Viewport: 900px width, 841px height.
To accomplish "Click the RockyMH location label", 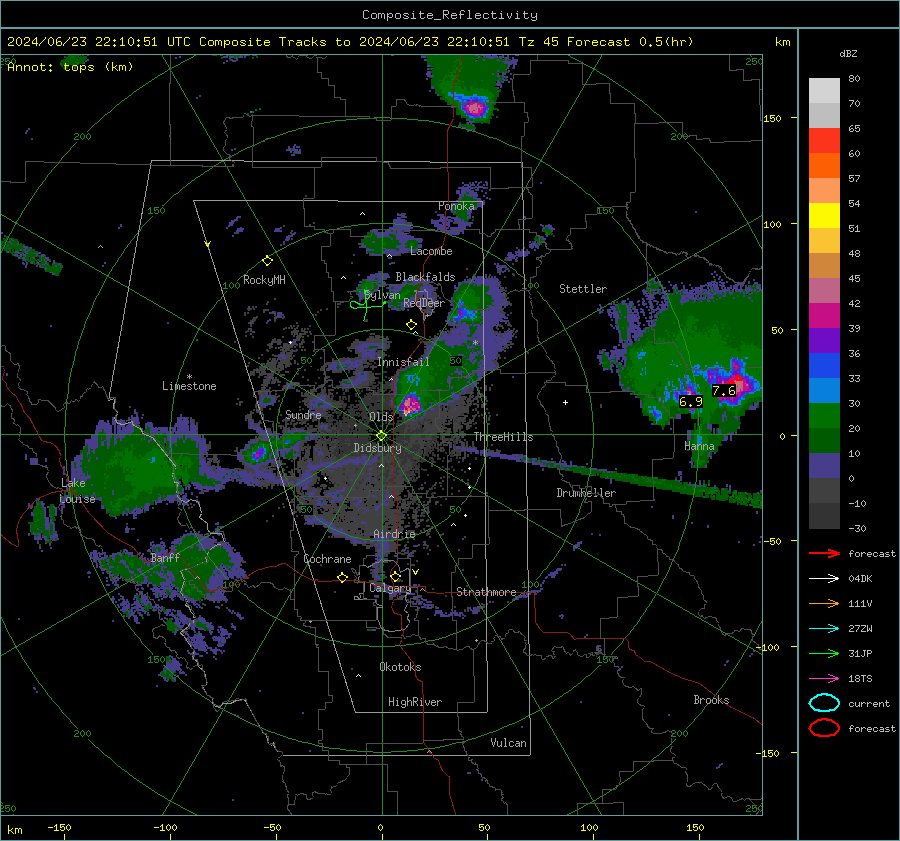I will (264, 280).
